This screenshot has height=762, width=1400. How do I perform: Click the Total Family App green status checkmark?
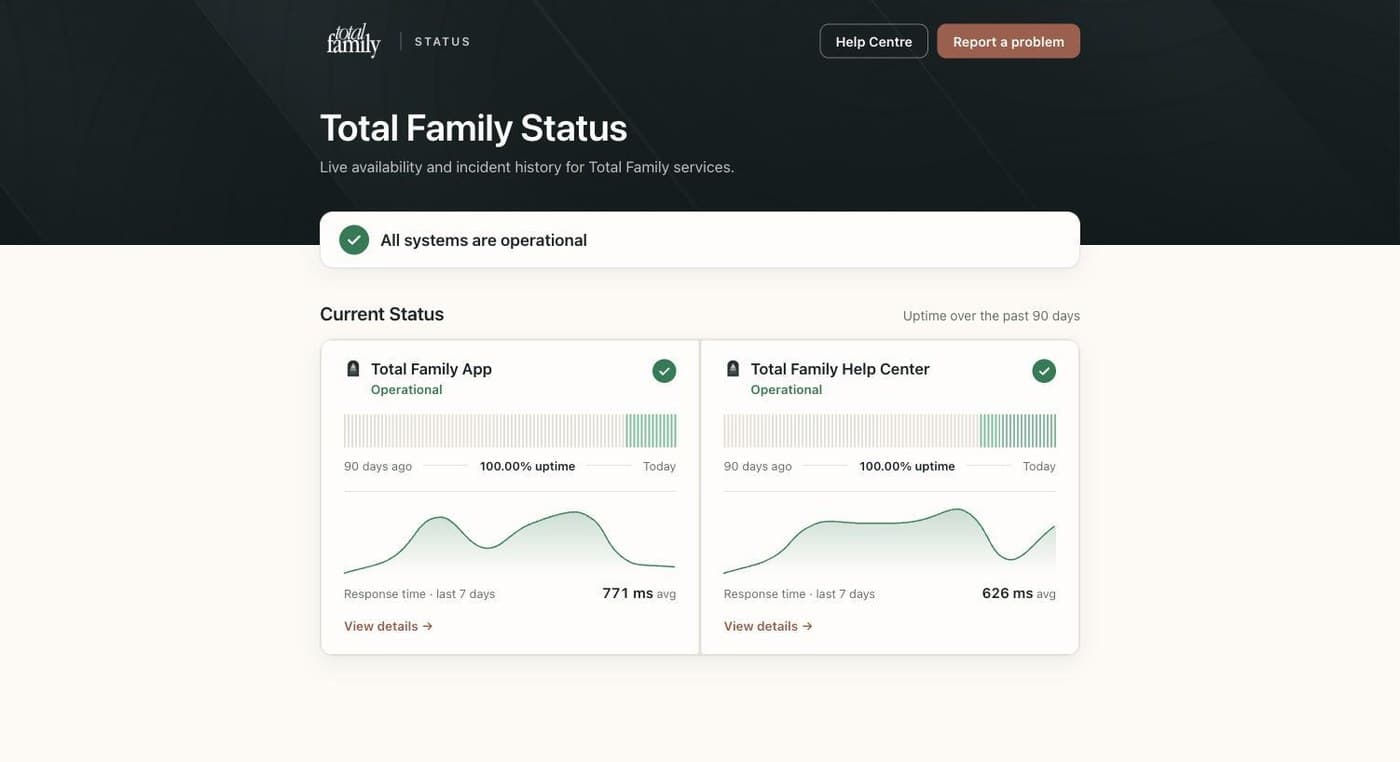click(664, 371)
